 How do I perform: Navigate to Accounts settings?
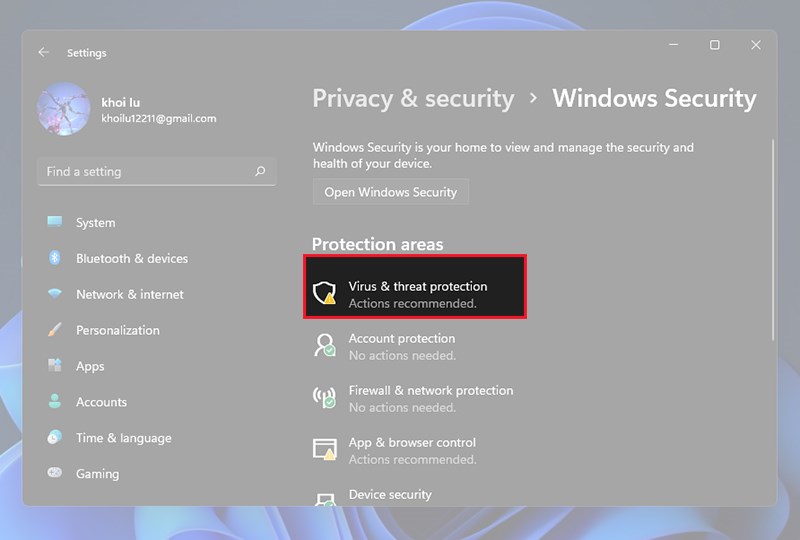pyautogui.click(x=101, y=402)
